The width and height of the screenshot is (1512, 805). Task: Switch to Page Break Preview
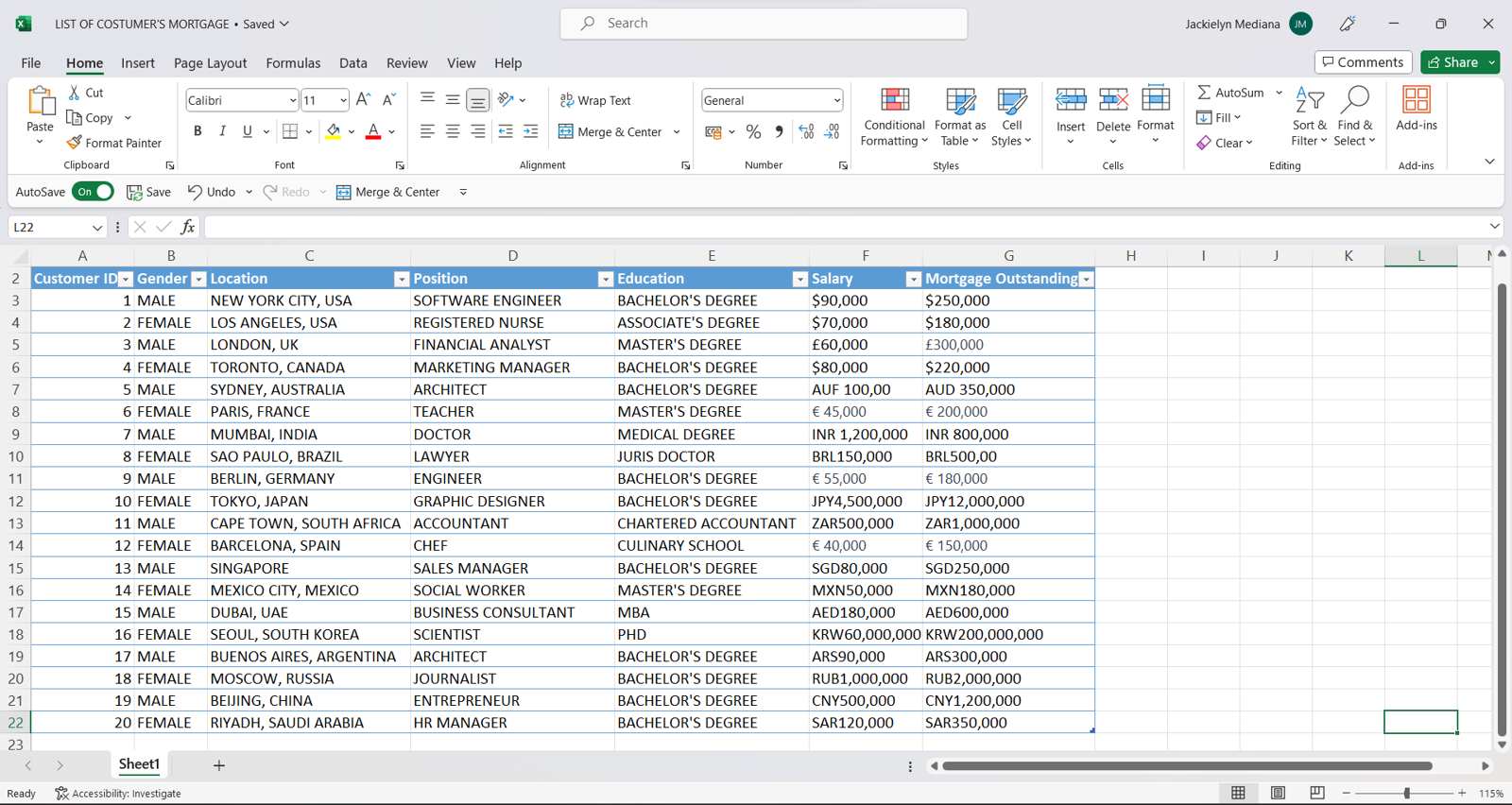point(1317,793)
